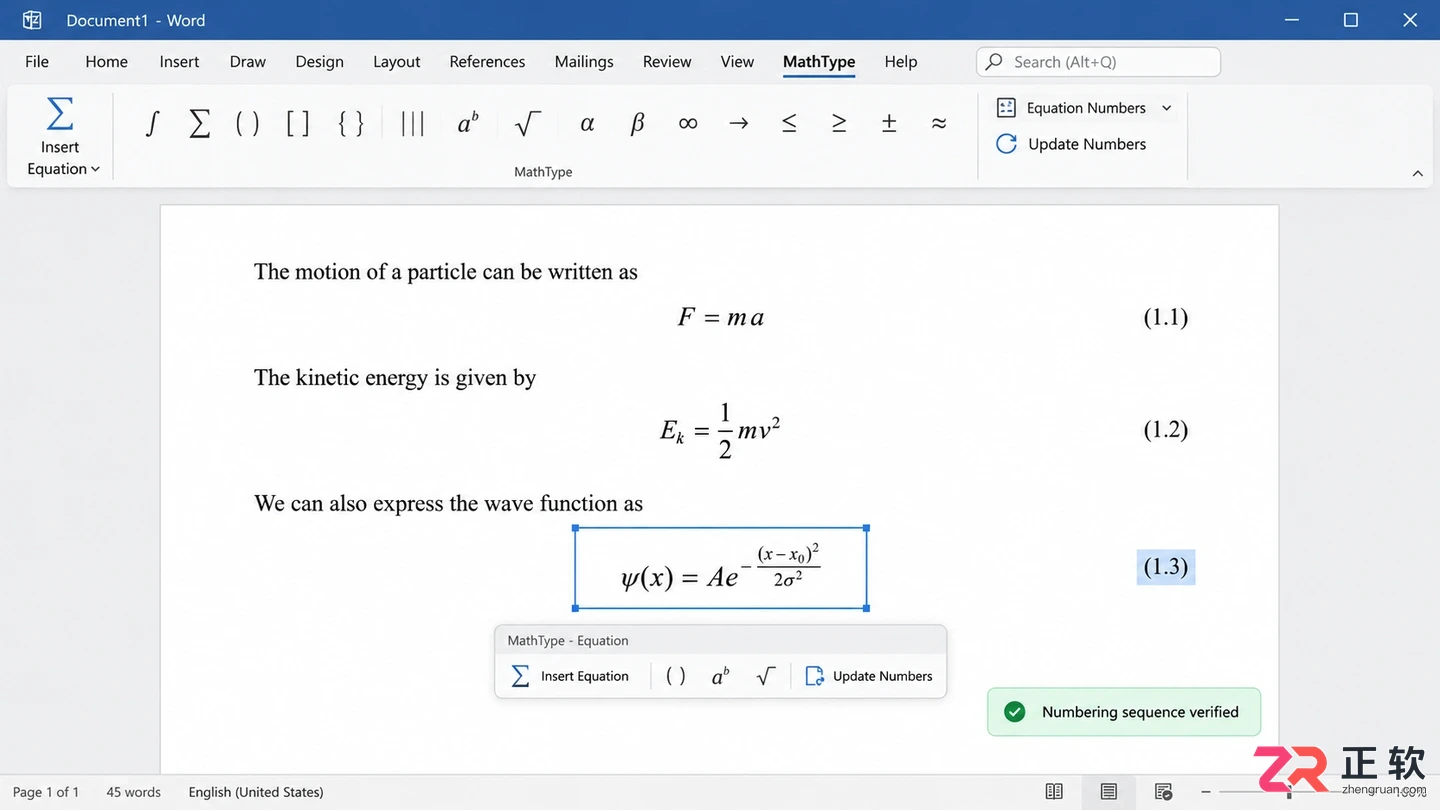This screenshot has width=1440, height=810.
Task: Click the word count in the status bar
Action: click(x=133, y=792)
